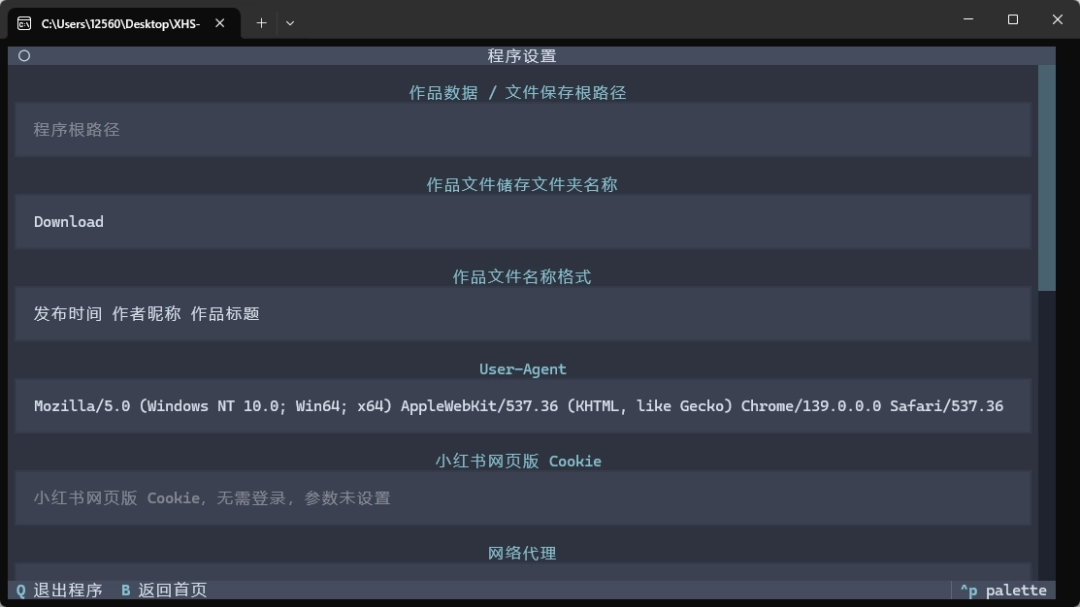Click the 作品文件名称格式 field
Viewport: 1080px width, 607px height.
tap(520, 314)
